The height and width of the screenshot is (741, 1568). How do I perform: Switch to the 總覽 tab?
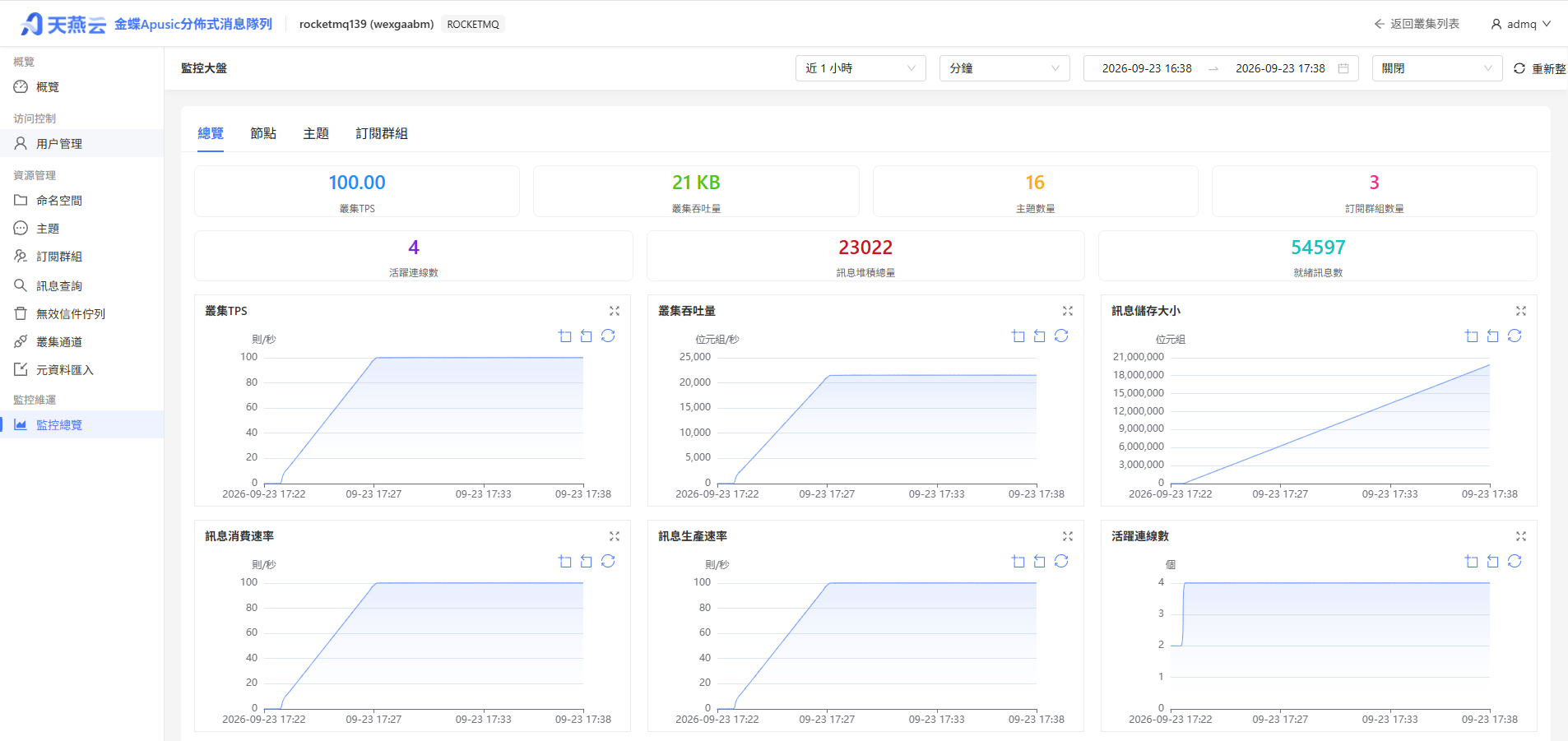tap(211, 133)
